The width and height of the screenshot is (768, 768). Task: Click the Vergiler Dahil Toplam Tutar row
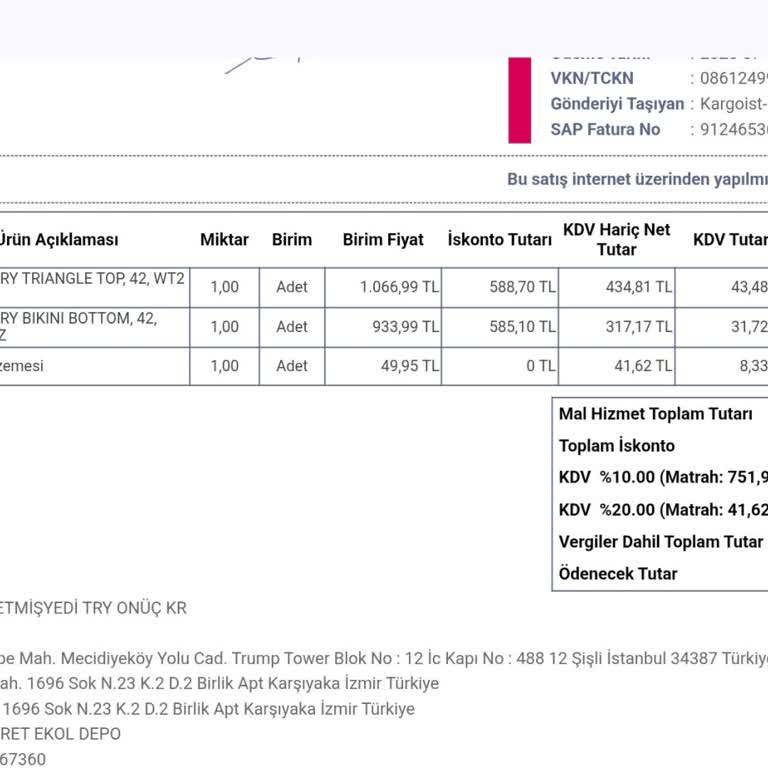660,542
